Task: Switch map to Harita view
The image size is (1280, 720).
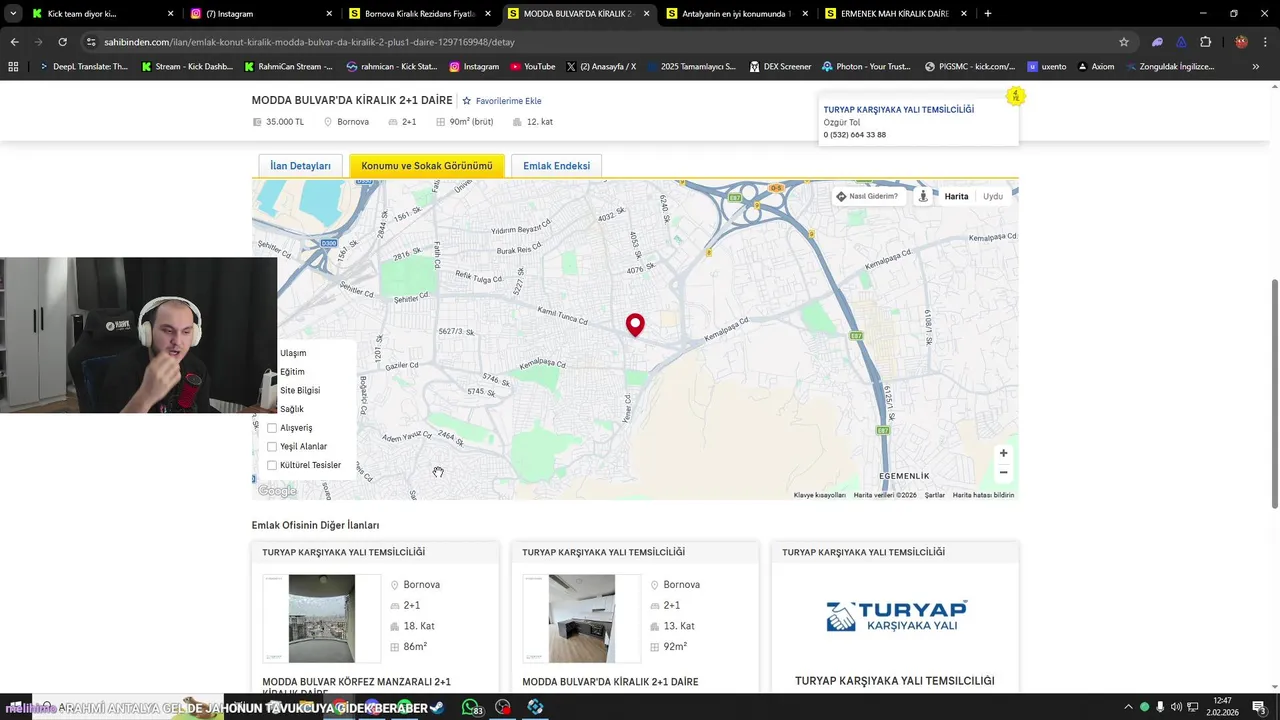Action: (956, 196)
